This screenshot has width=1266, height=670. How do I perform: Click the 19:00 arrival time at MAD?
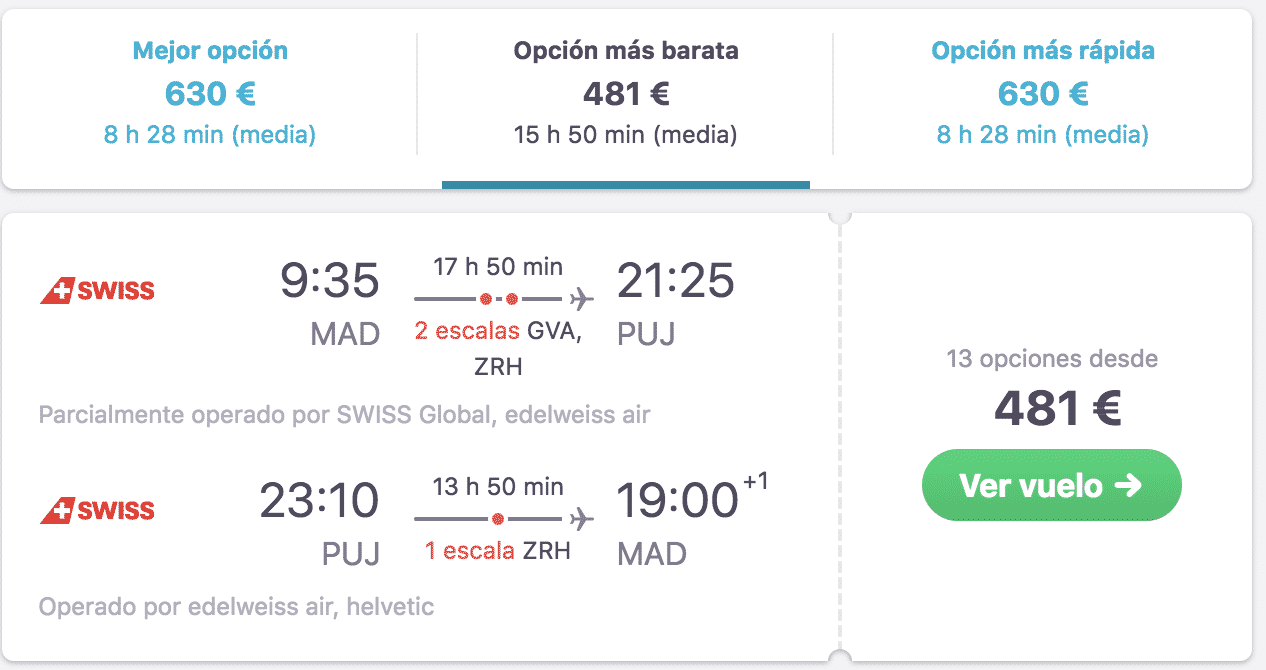(x=676, y=501)
